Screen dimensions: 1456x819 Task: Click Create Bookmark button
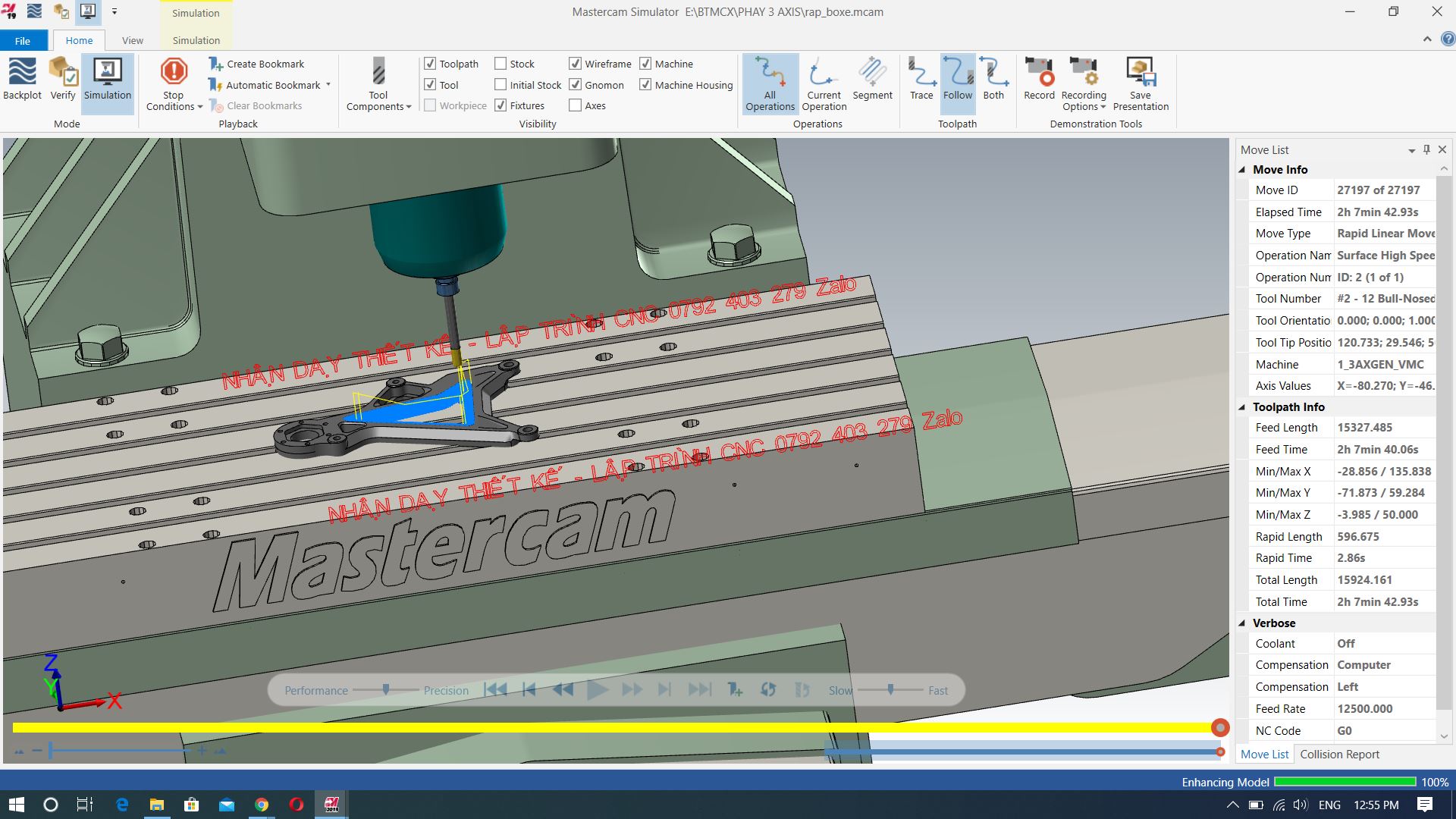click(257, 64)
